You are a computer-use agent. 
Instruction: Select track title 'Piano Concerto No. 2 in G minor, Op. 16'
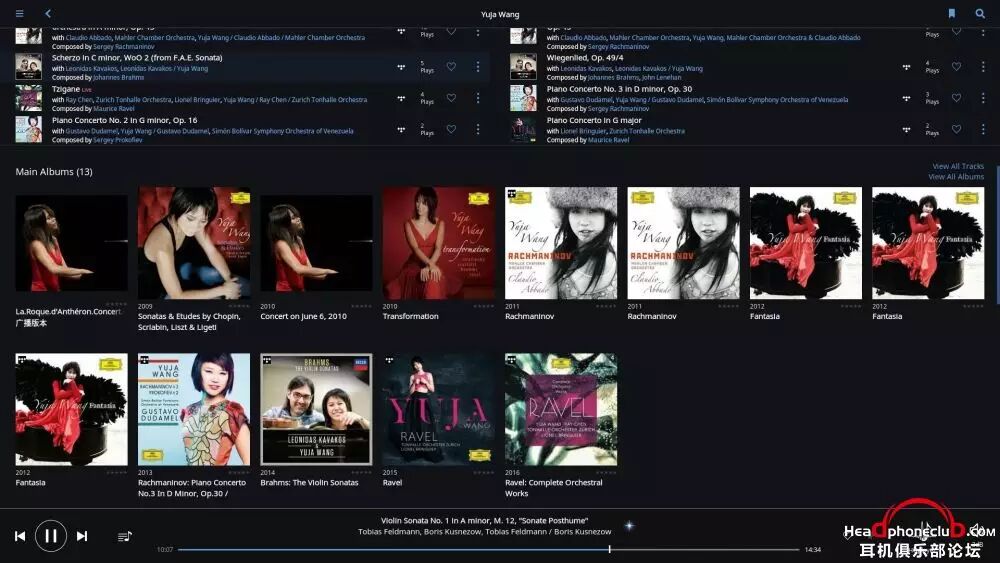pyautogui.click(x=124, y=120)
